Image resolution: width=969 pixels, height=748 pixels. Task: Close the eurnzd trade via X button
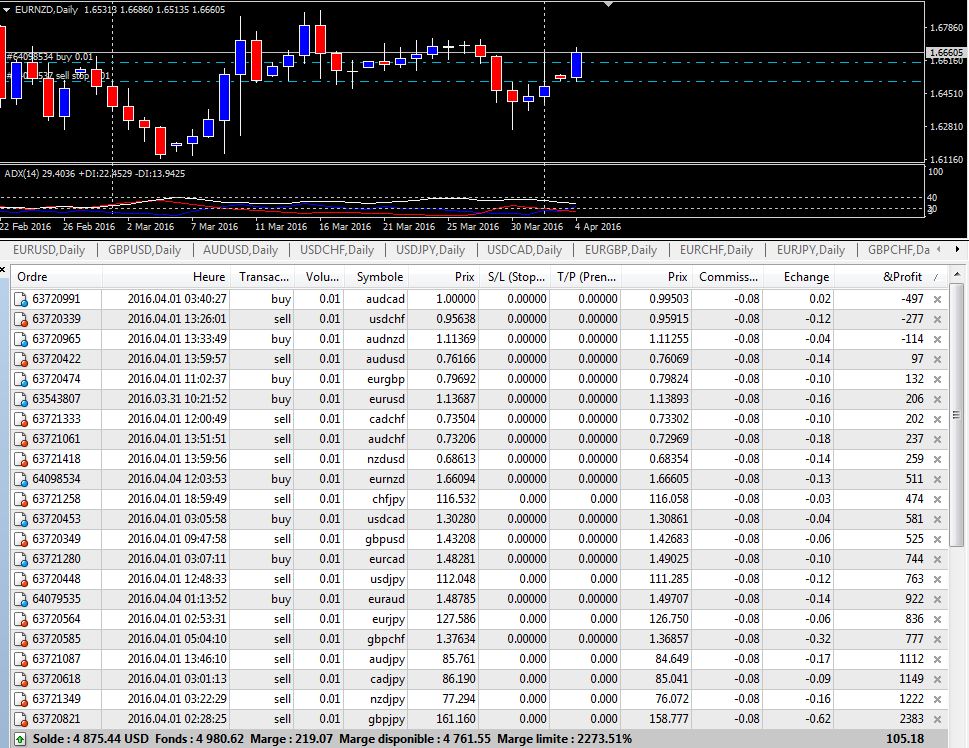937,479
